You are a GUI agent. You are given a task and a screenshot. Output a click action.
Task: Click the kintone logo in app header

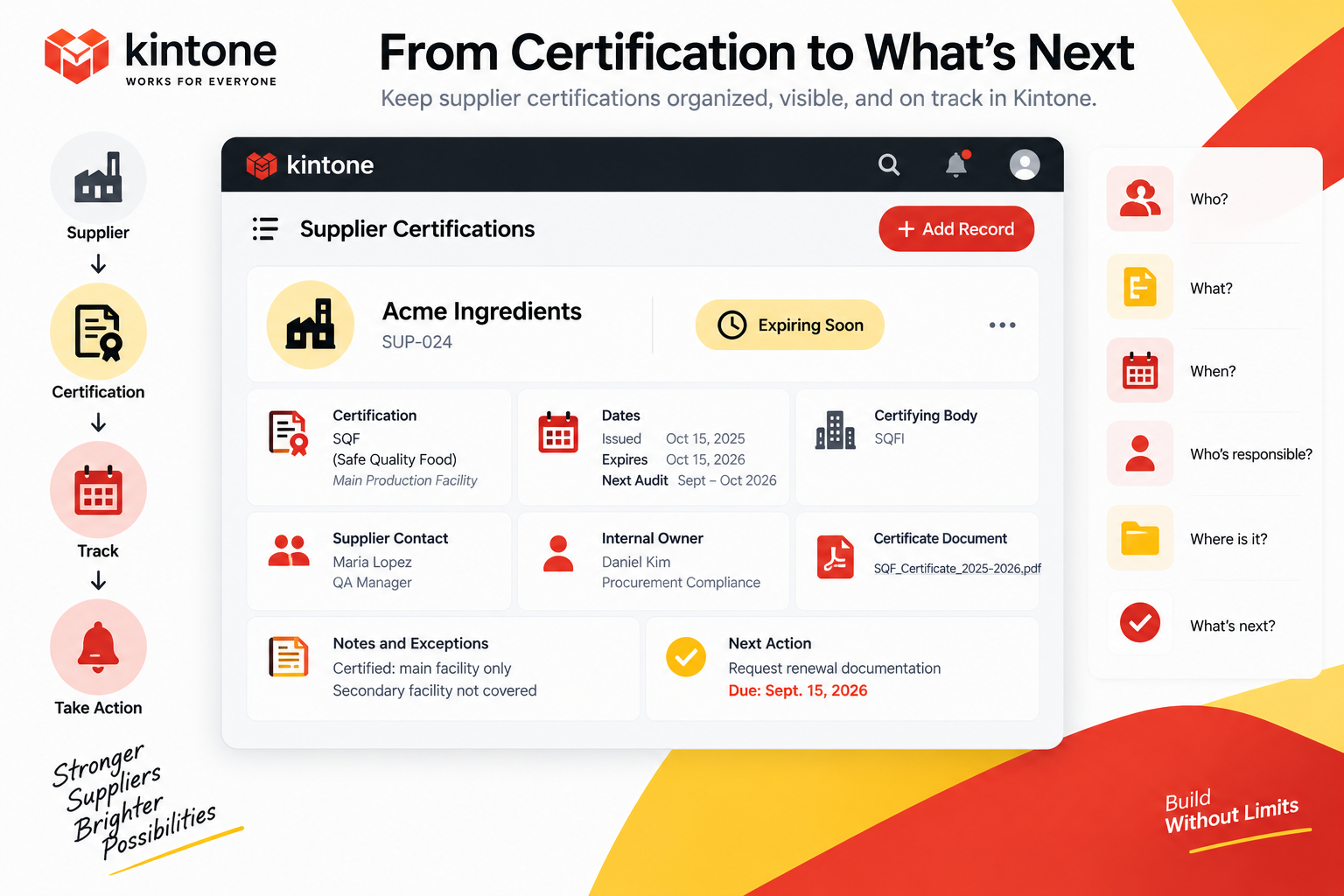tap(310, 164)
